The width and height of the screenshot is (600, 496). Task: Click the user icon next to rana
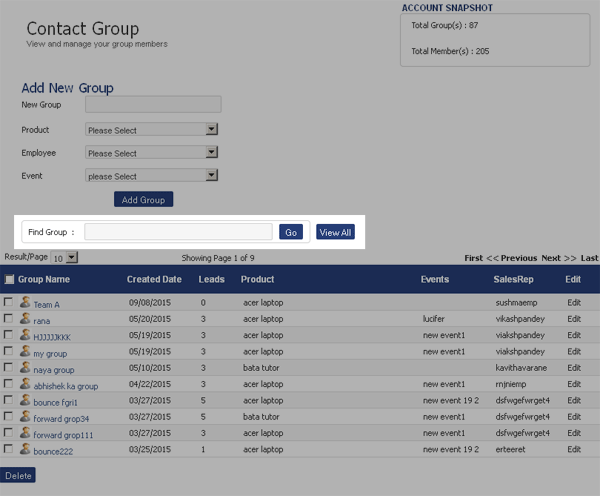pos(25,318)
